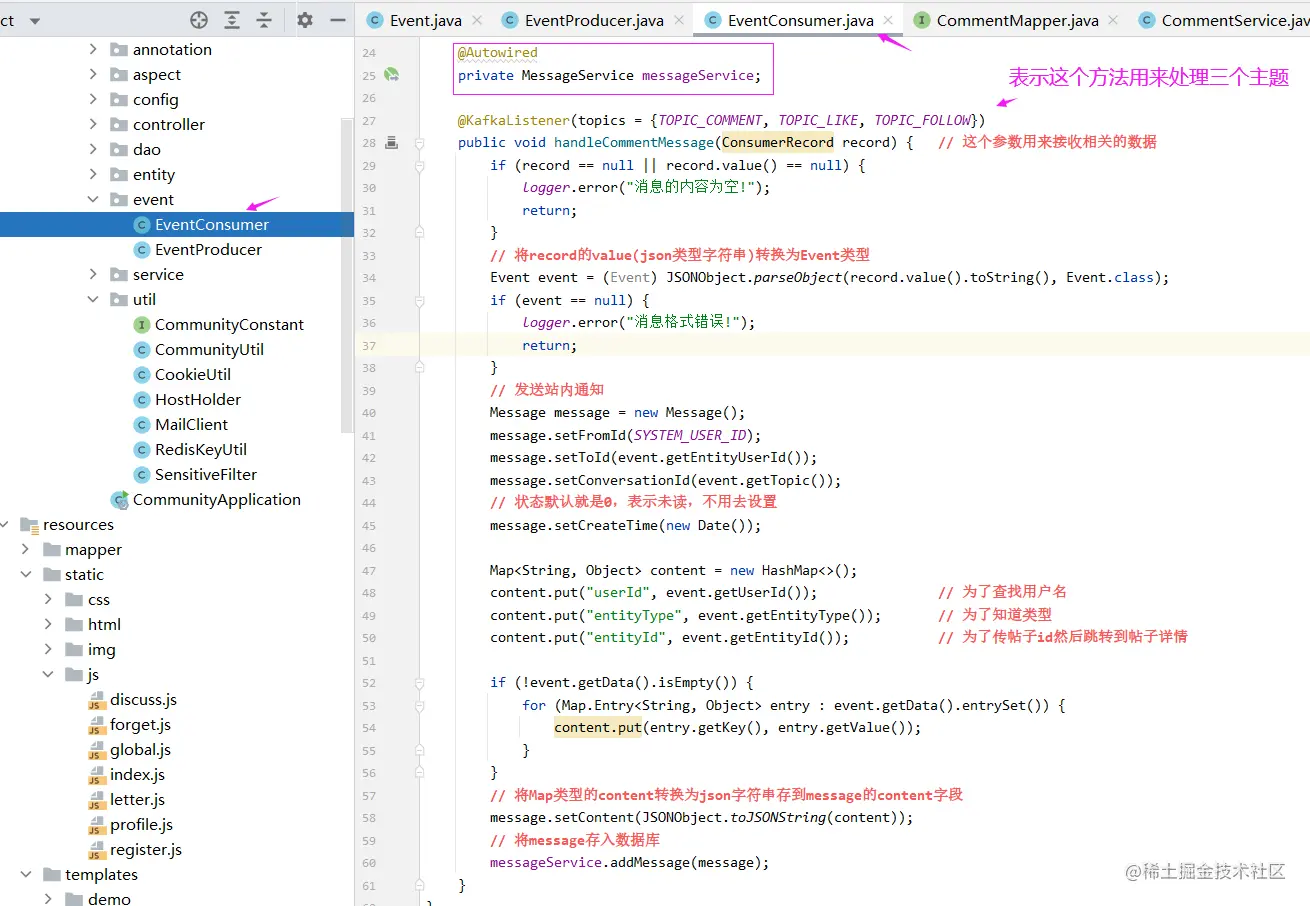Expand the dao package

[x=93, y=149]
